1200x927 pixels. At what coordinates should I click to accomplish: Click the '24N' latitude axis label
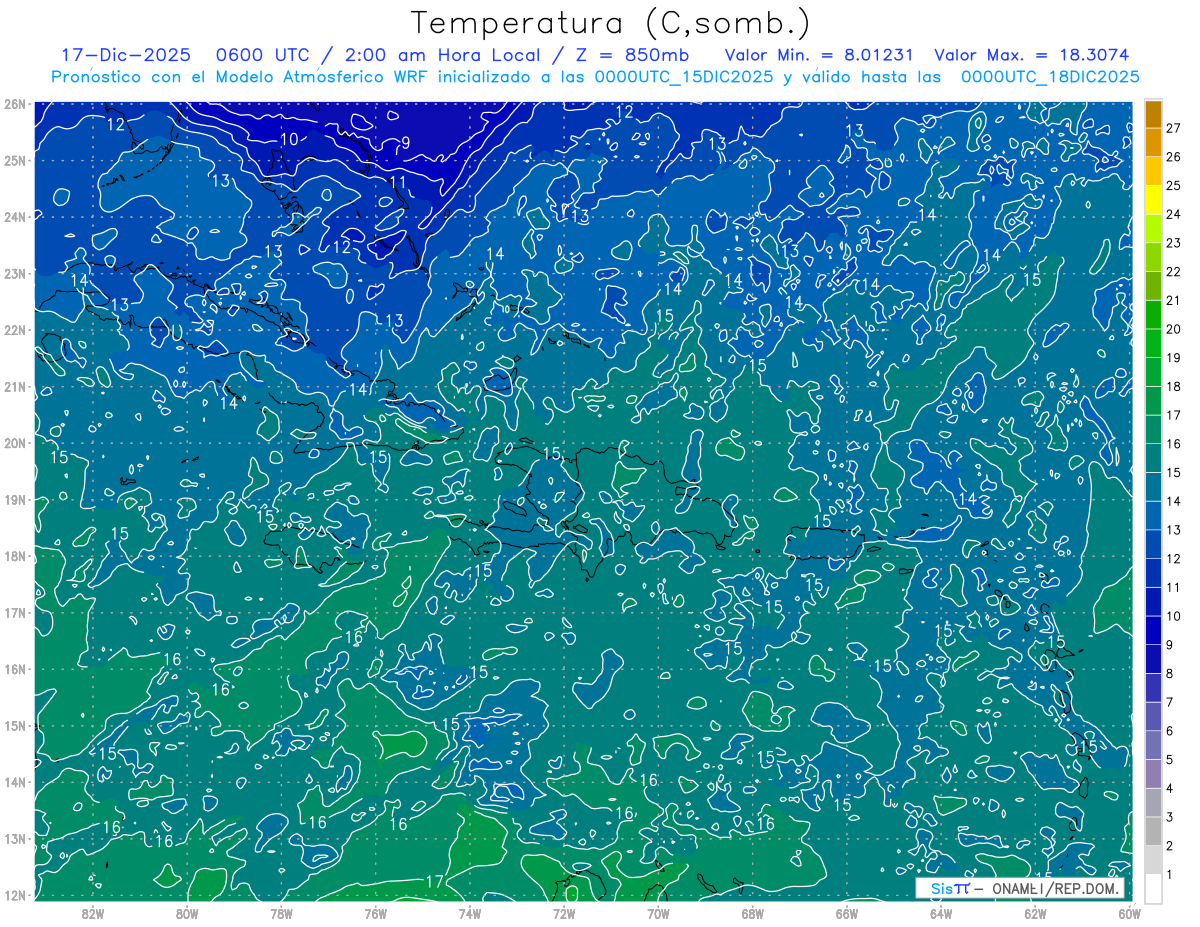(x=14, y=216)
